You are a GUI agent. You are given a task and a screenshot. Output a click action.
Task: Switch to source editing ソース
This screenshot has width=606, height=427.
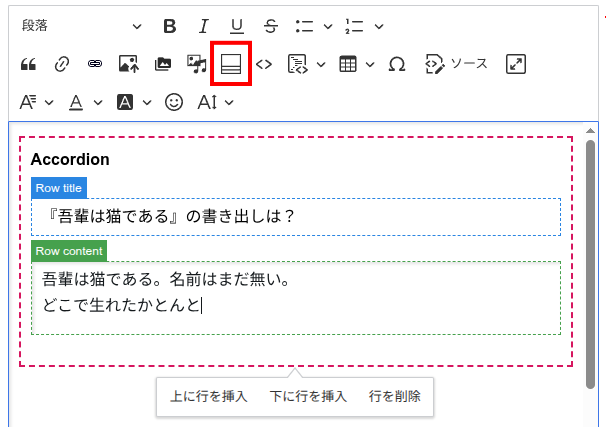(456, 64)
